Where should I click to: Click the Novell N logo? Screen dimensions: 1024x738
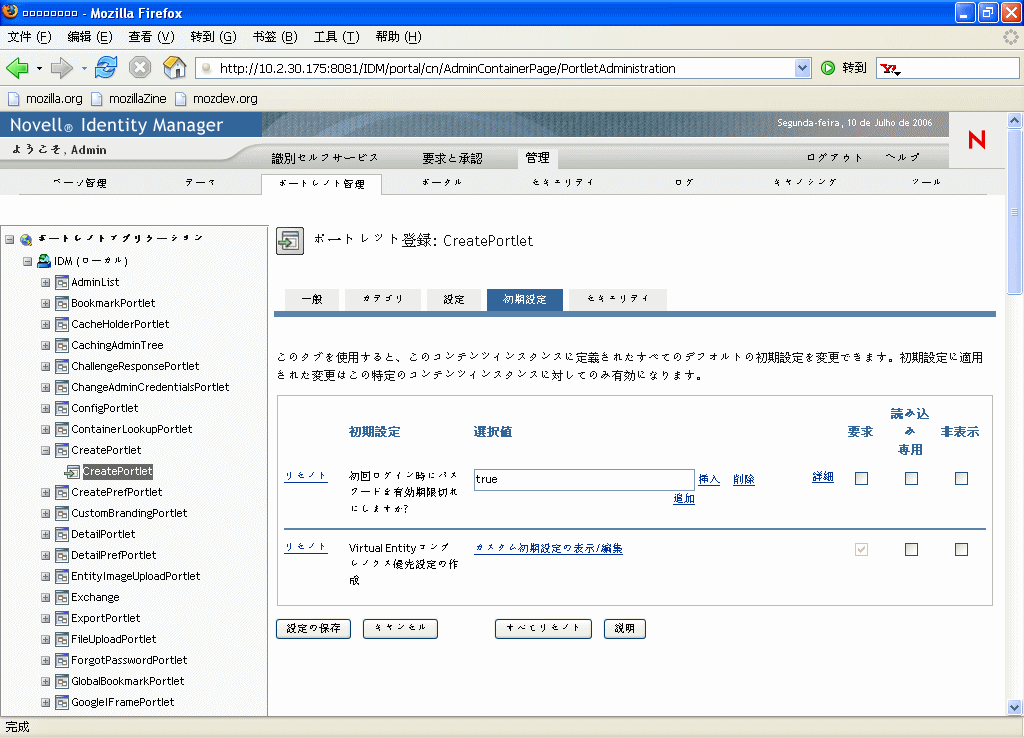[976, 141]
